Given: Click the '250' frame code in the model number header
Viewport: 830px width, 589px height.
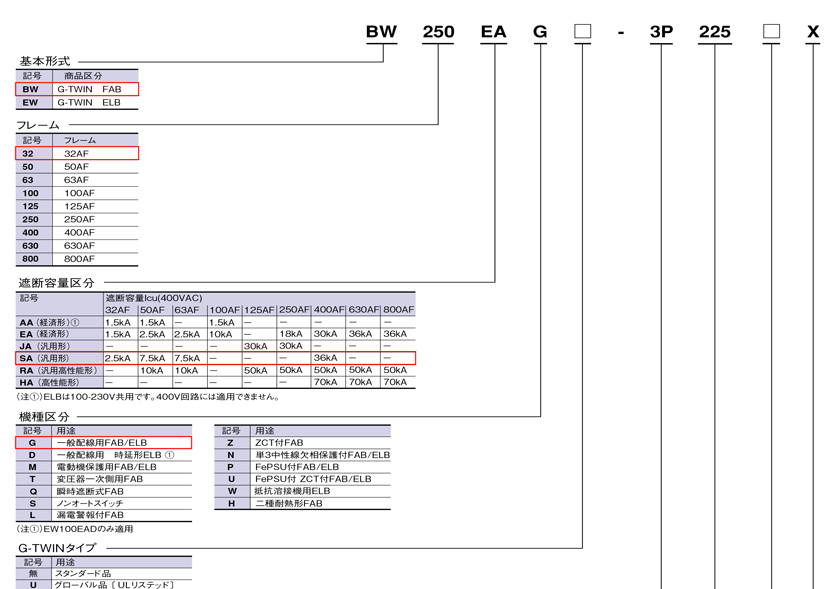Looking at the screenshot, I should (x=438, y=32).
